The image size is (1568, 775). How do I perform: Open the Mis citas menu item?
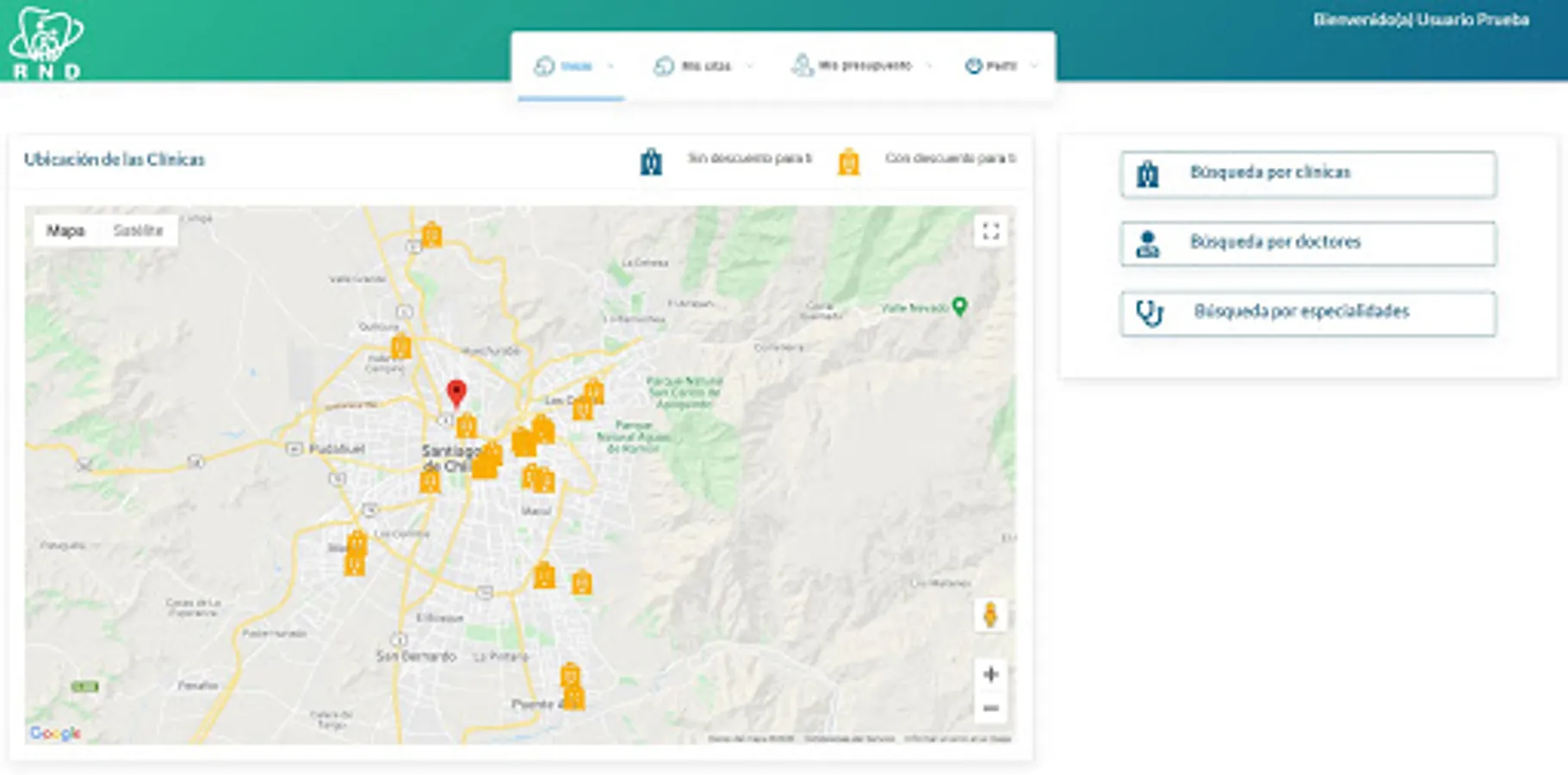705,66
